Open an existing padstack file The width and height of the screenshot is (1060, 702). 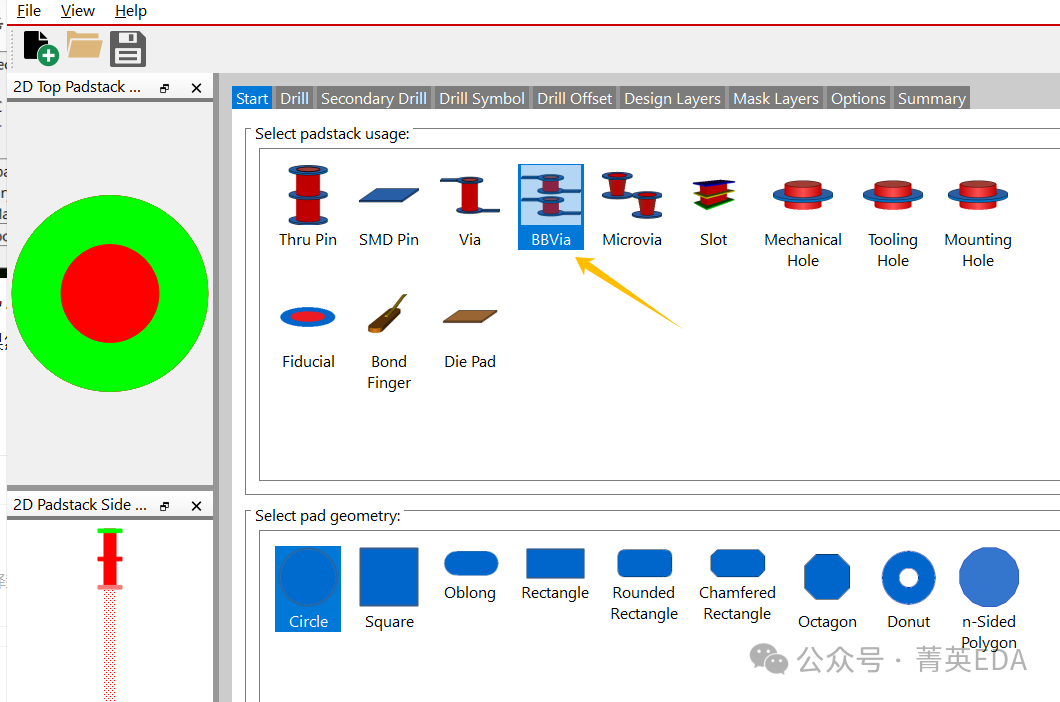click(85, 46)
